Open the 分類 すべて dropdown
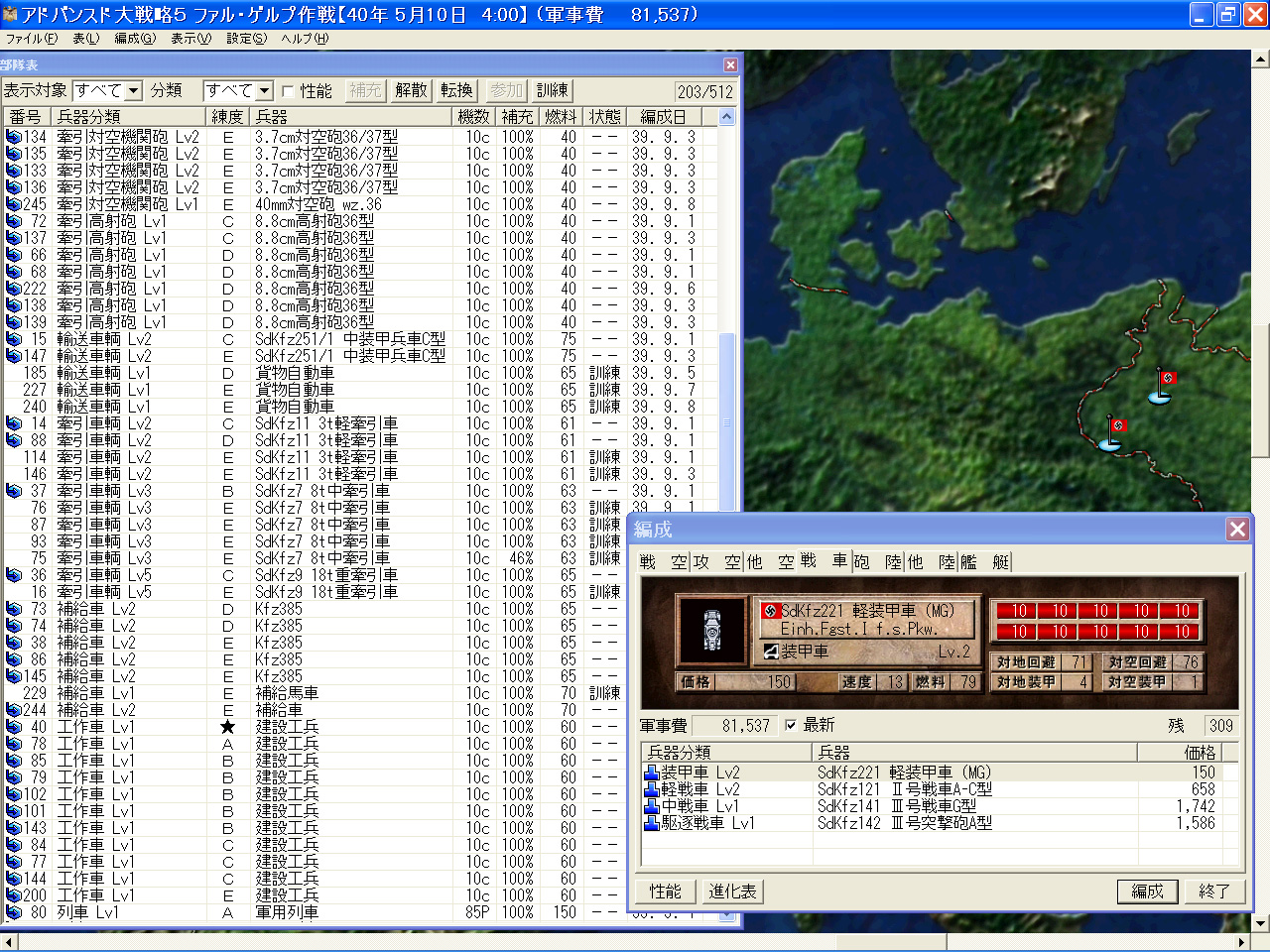The height and width of the screenshot is (952, 1270). click(x=263, y=89)
